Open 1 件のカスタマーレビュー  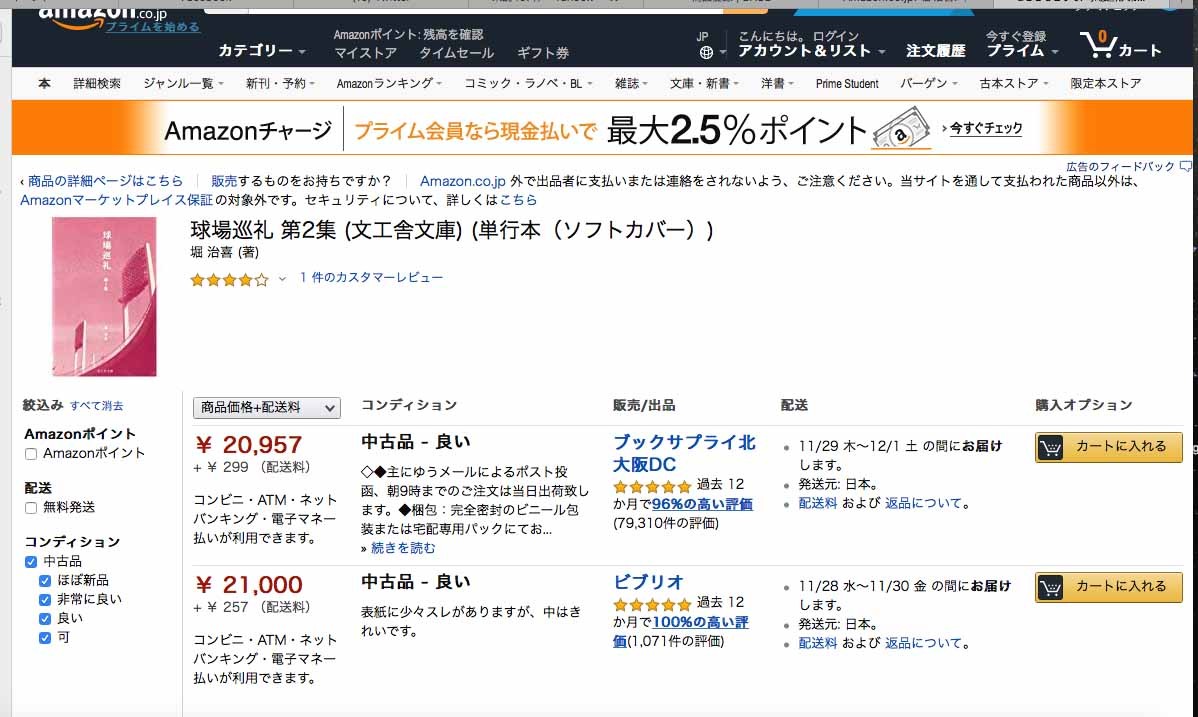371,277
